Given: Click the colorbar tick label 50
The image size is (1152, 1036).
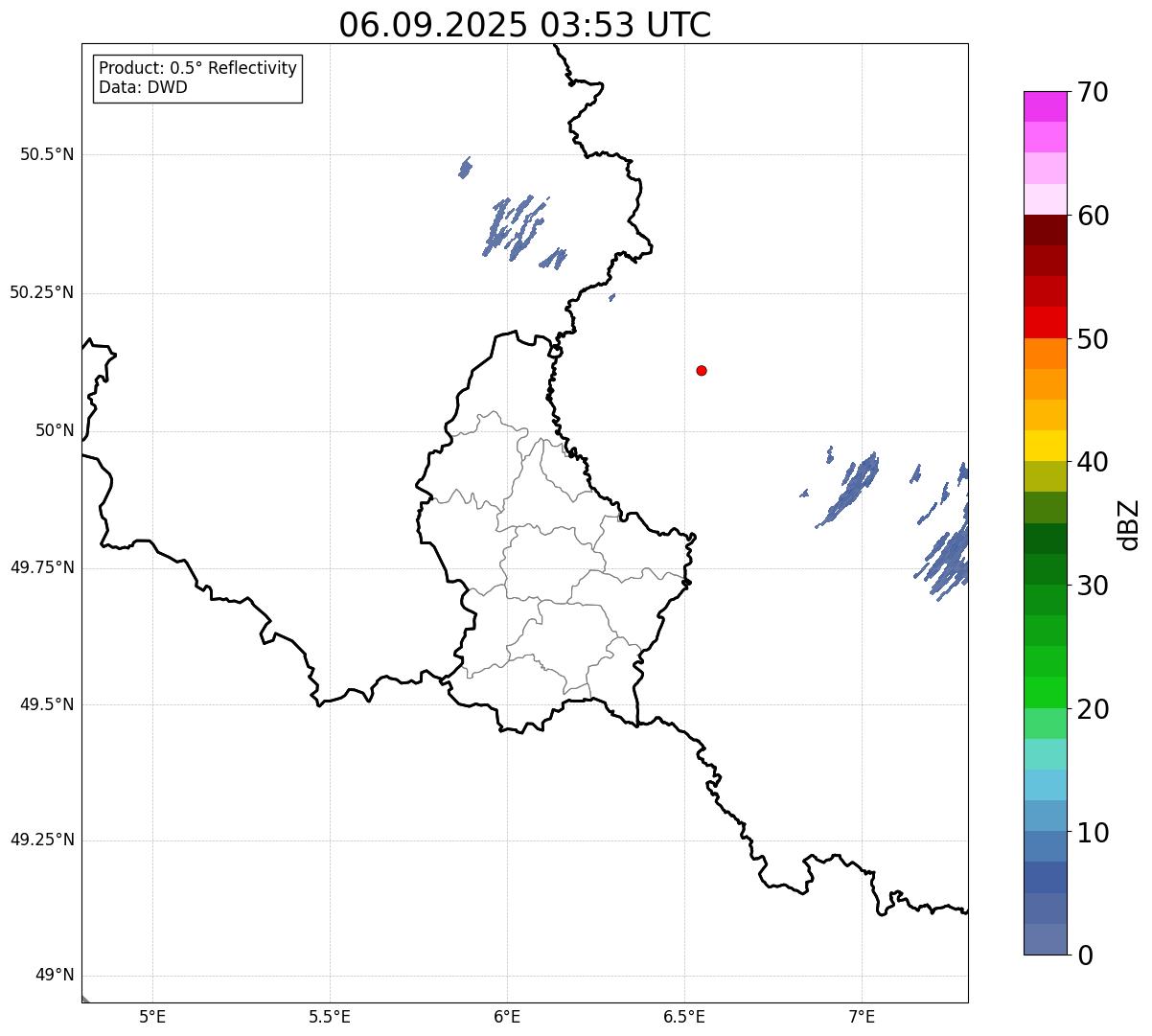Looking at the screenshot, I should (x=1093, y=339).
